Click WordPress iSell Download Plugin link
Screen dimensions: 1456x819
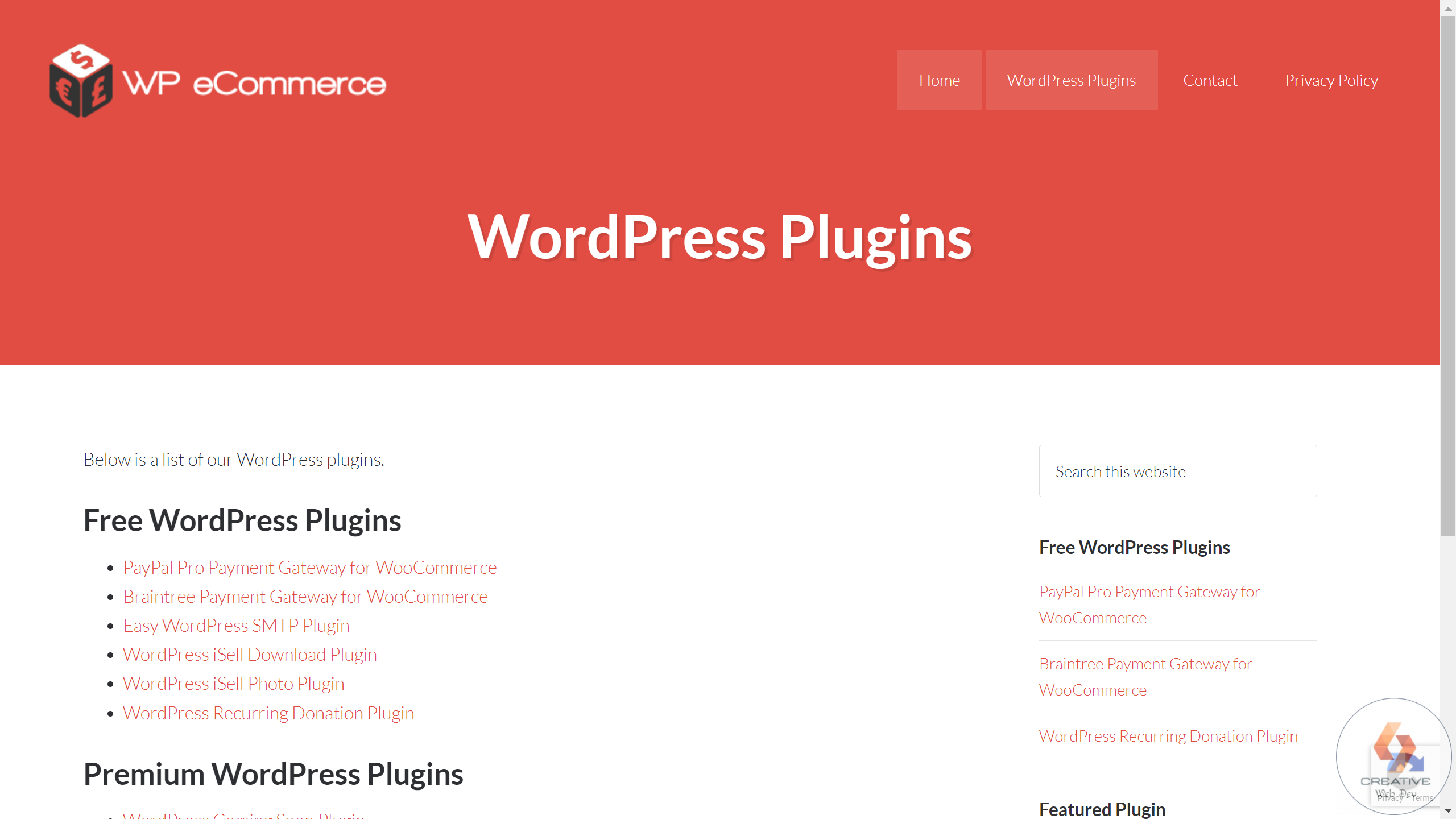250,654
